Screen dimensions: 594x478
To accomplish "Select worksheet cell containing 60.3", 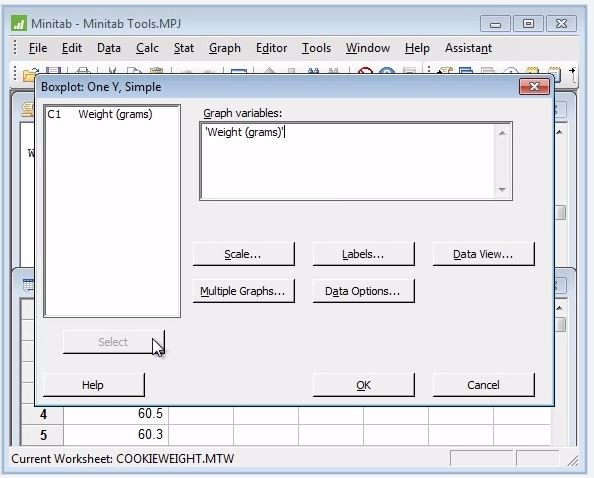I will (x=116, y=434).
